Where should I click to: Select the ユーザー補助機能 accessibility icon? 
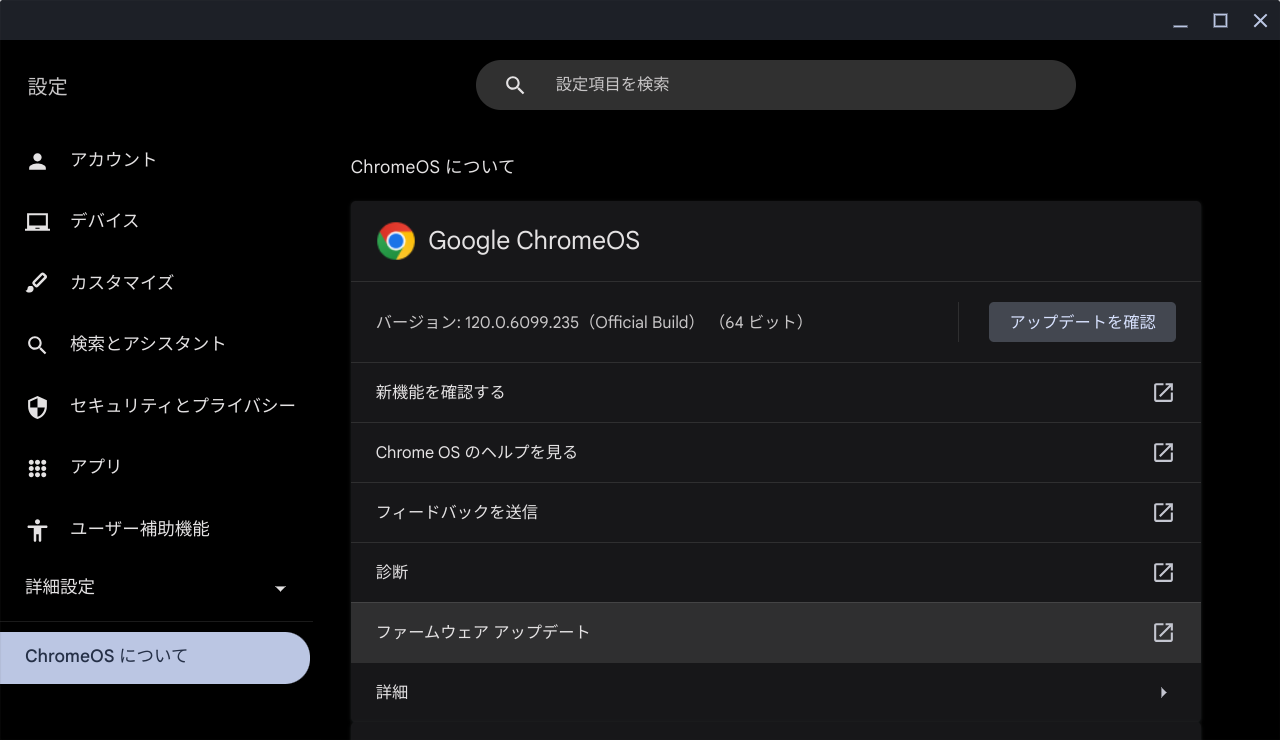click(x=37, y=529)
